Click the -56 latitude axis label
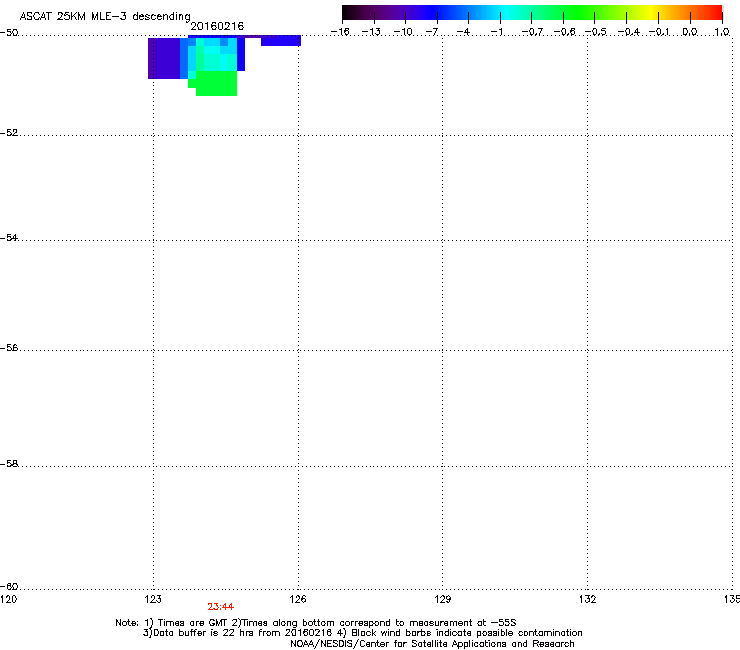Image resolution: width=740 pixels, height=650 pixels. (9, 348)
